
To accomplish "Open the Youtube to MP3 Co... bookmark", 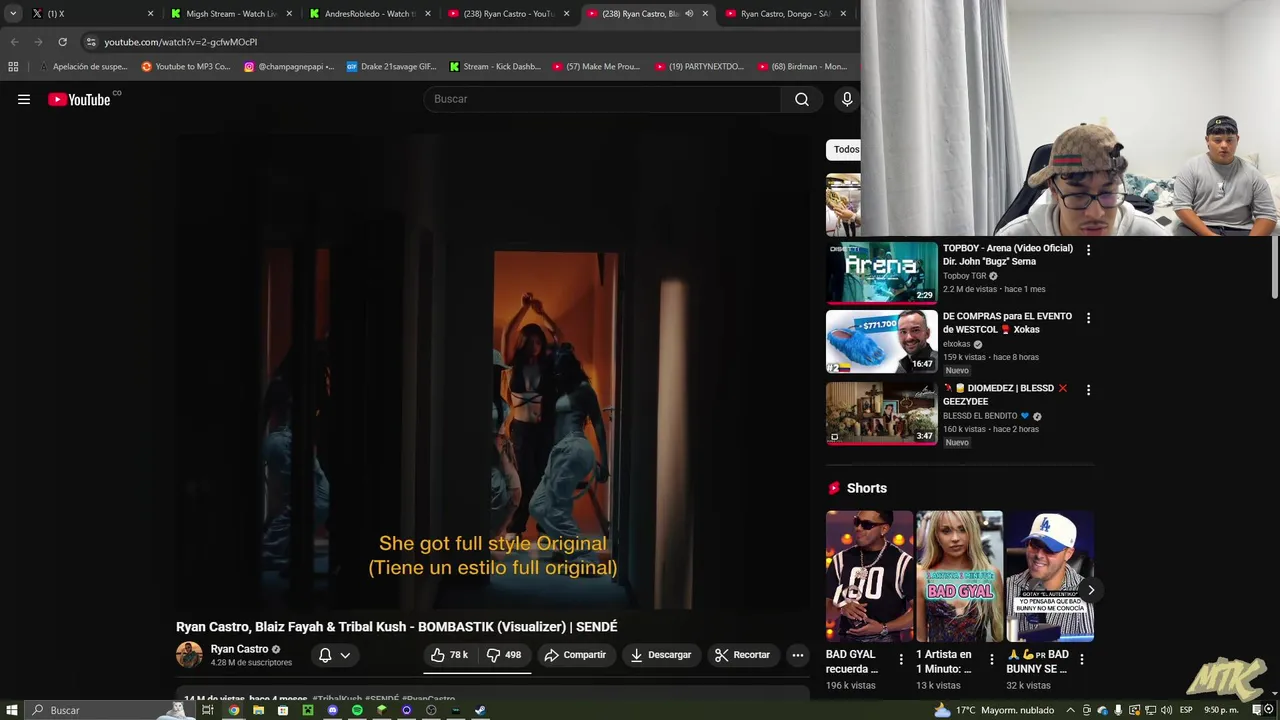I will click(x=186, y=67).
